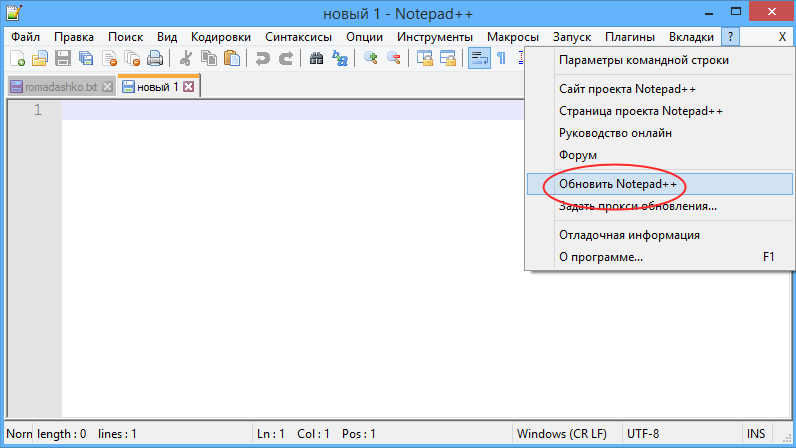Click Pos : 1 in status bar
Viewport: 796px width, 448px height.
point(358,434)
